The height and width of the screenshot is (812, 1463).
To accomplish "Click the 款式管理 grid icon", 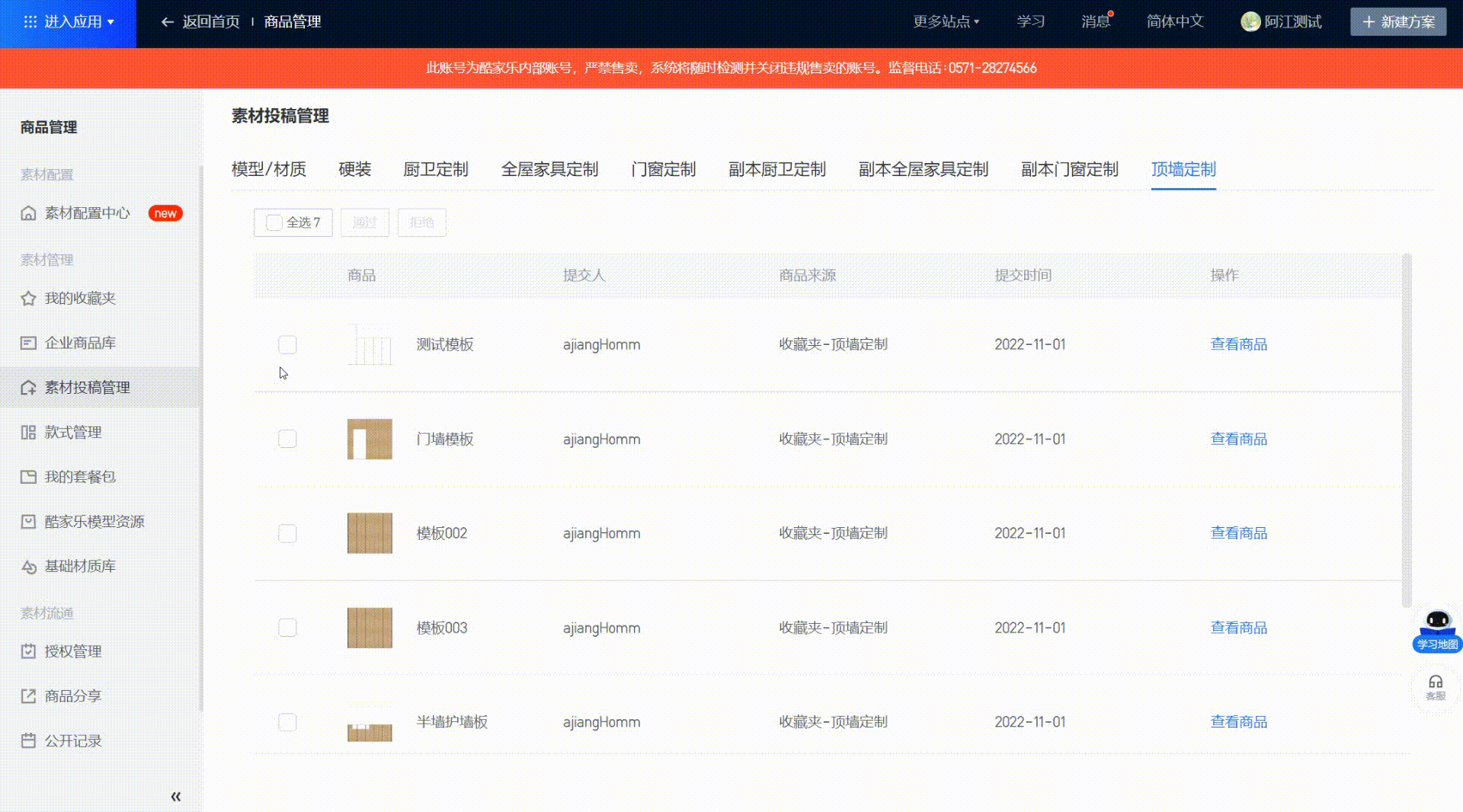I will (x=28, y=433).
